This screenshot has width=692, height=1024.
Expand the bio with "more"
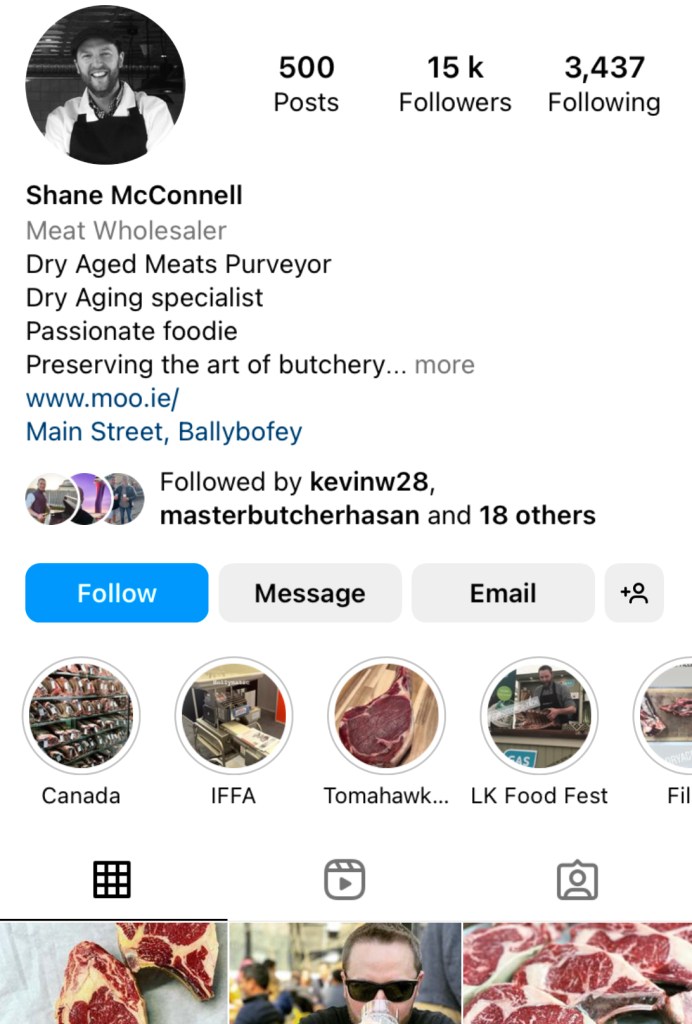(x=444, y=365)
